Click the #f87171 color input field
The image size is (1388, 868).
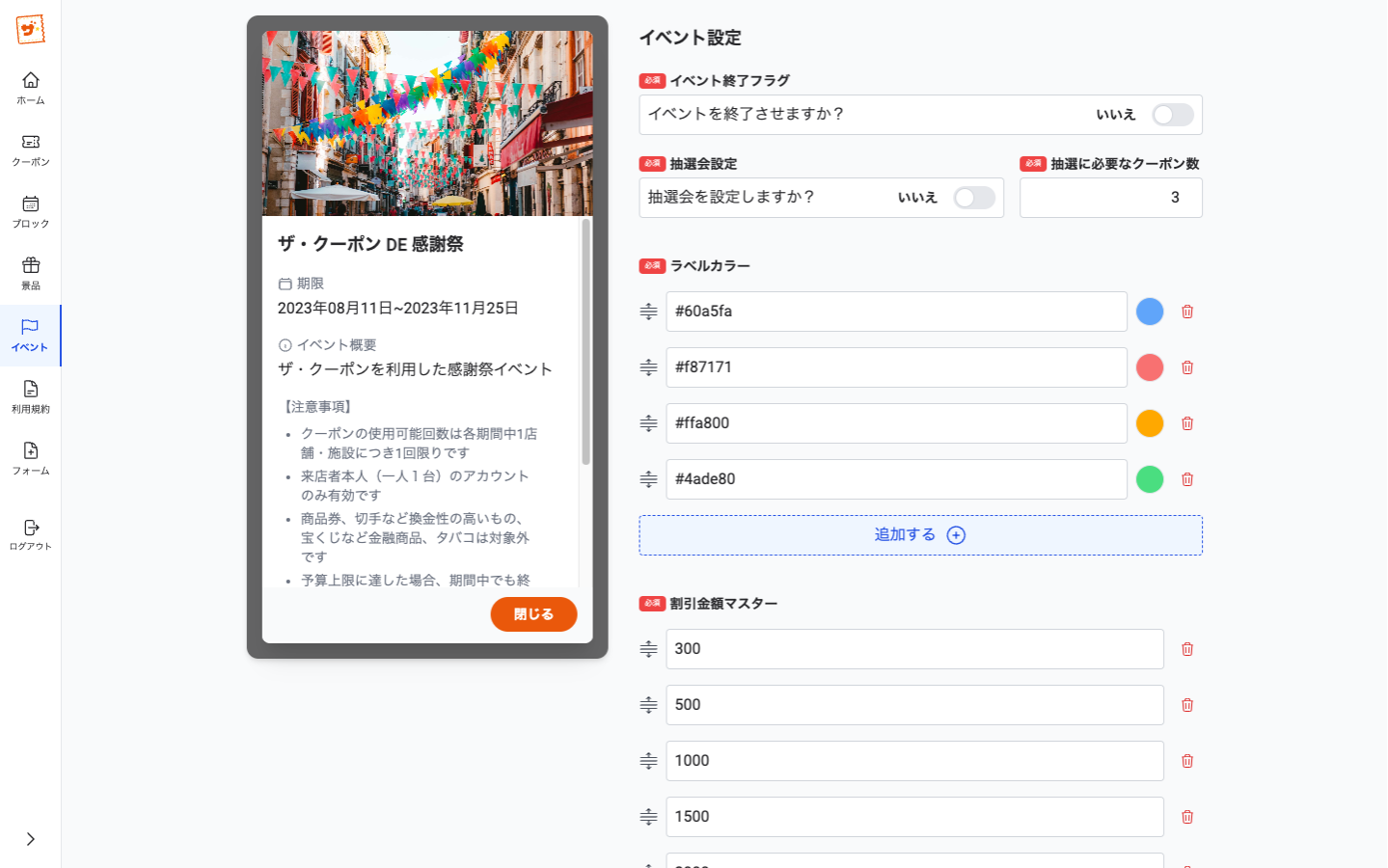point(896,367)
